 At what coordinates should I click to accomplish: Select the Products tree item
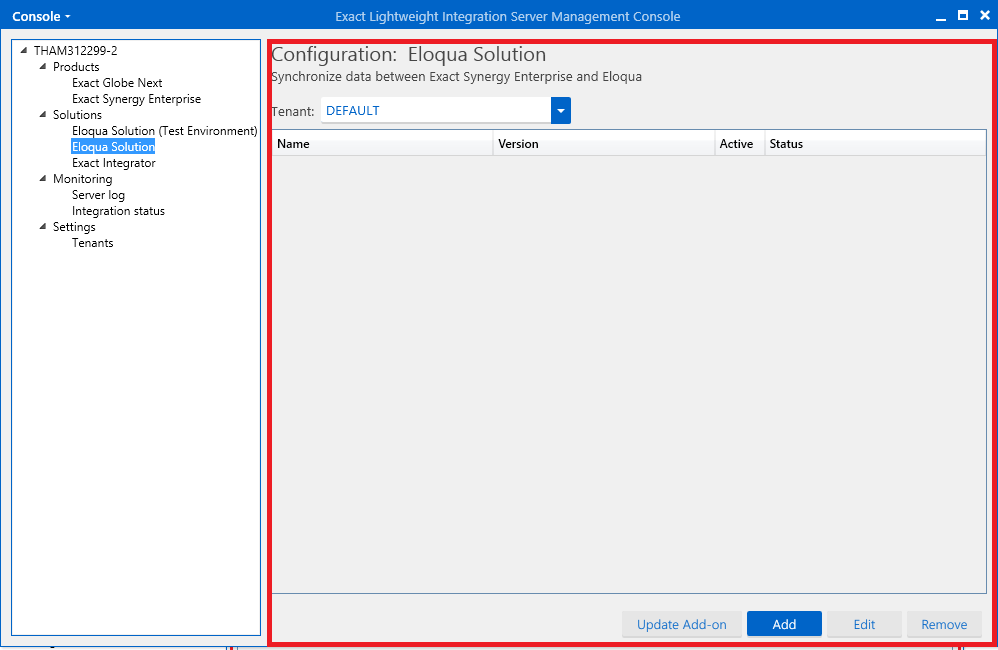(76, 67)
